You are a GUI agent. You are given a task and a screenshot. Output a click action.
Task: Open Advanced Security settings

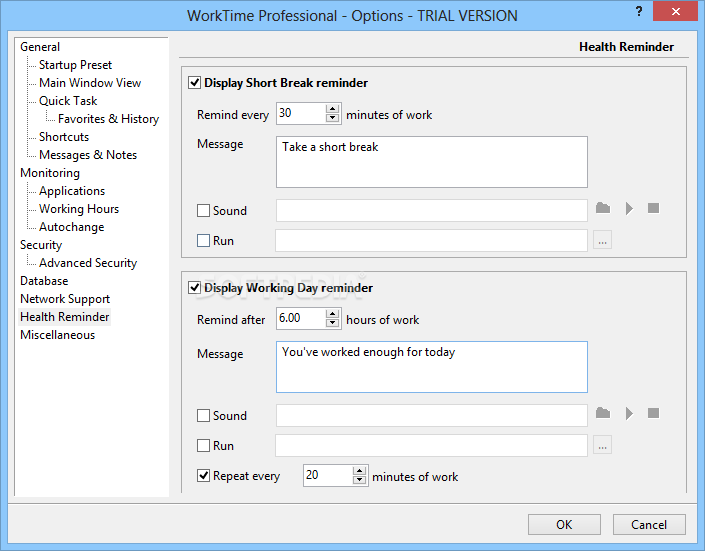coord(88,263)
